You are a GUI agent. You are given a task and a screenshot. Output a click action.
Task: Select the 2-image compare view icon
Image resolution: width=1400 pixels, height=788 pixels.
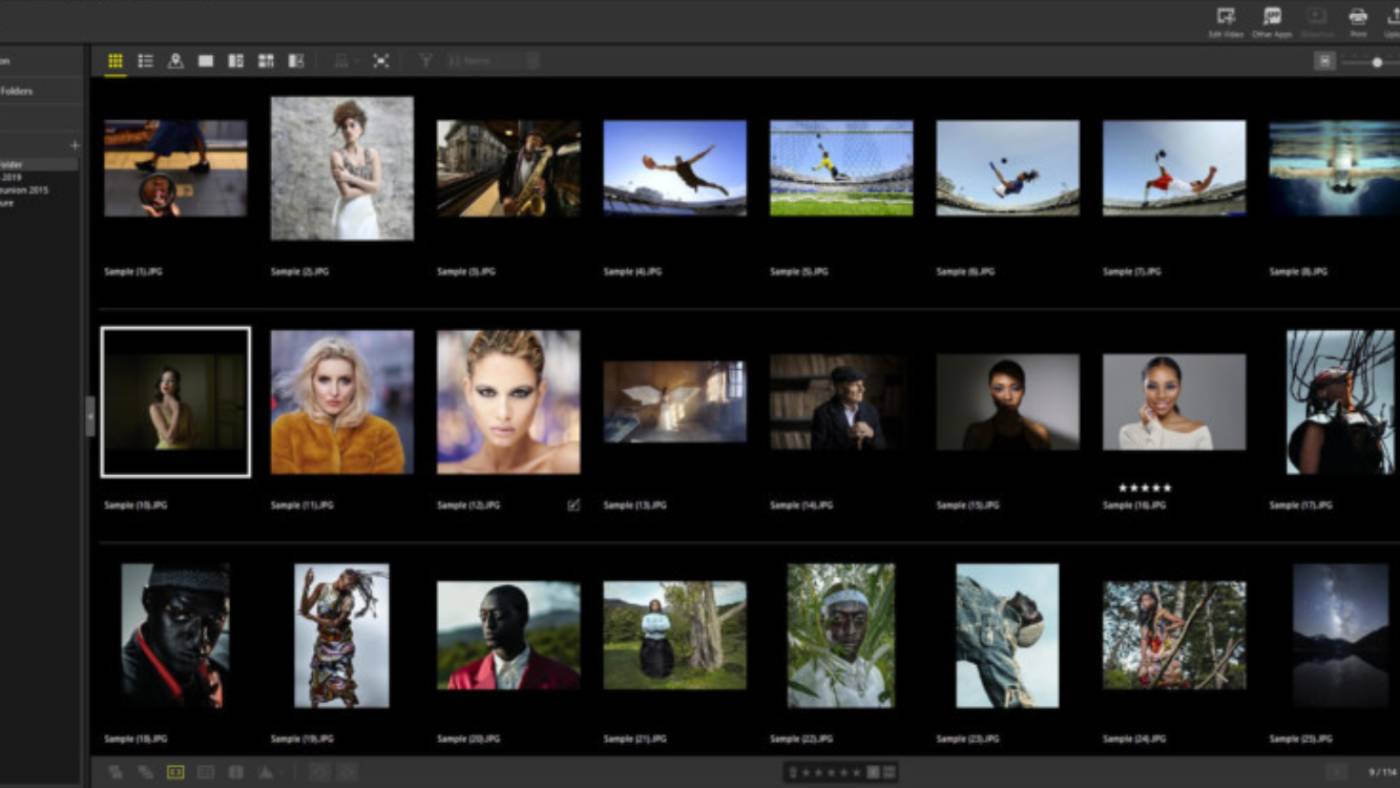236,61
